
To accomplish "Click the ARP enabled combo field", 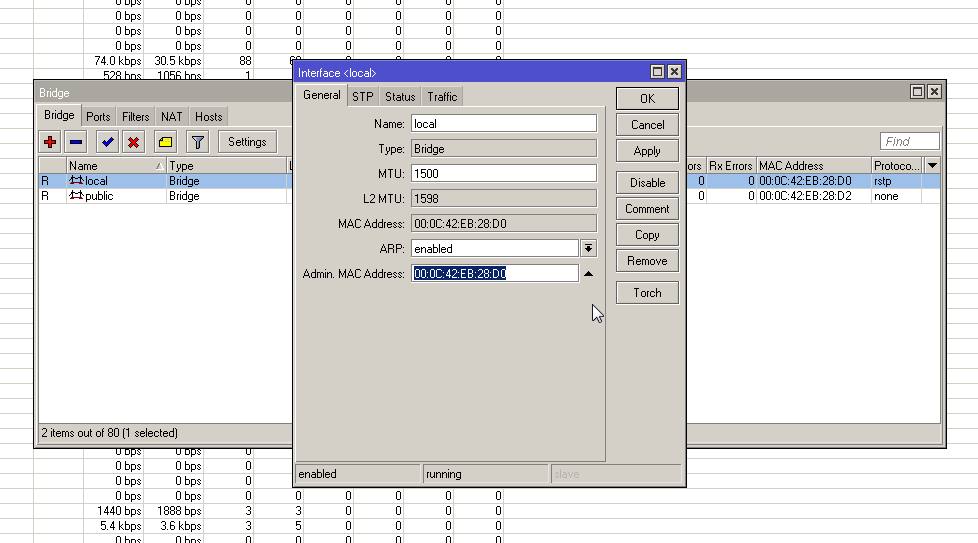I will tap(495, 248).
